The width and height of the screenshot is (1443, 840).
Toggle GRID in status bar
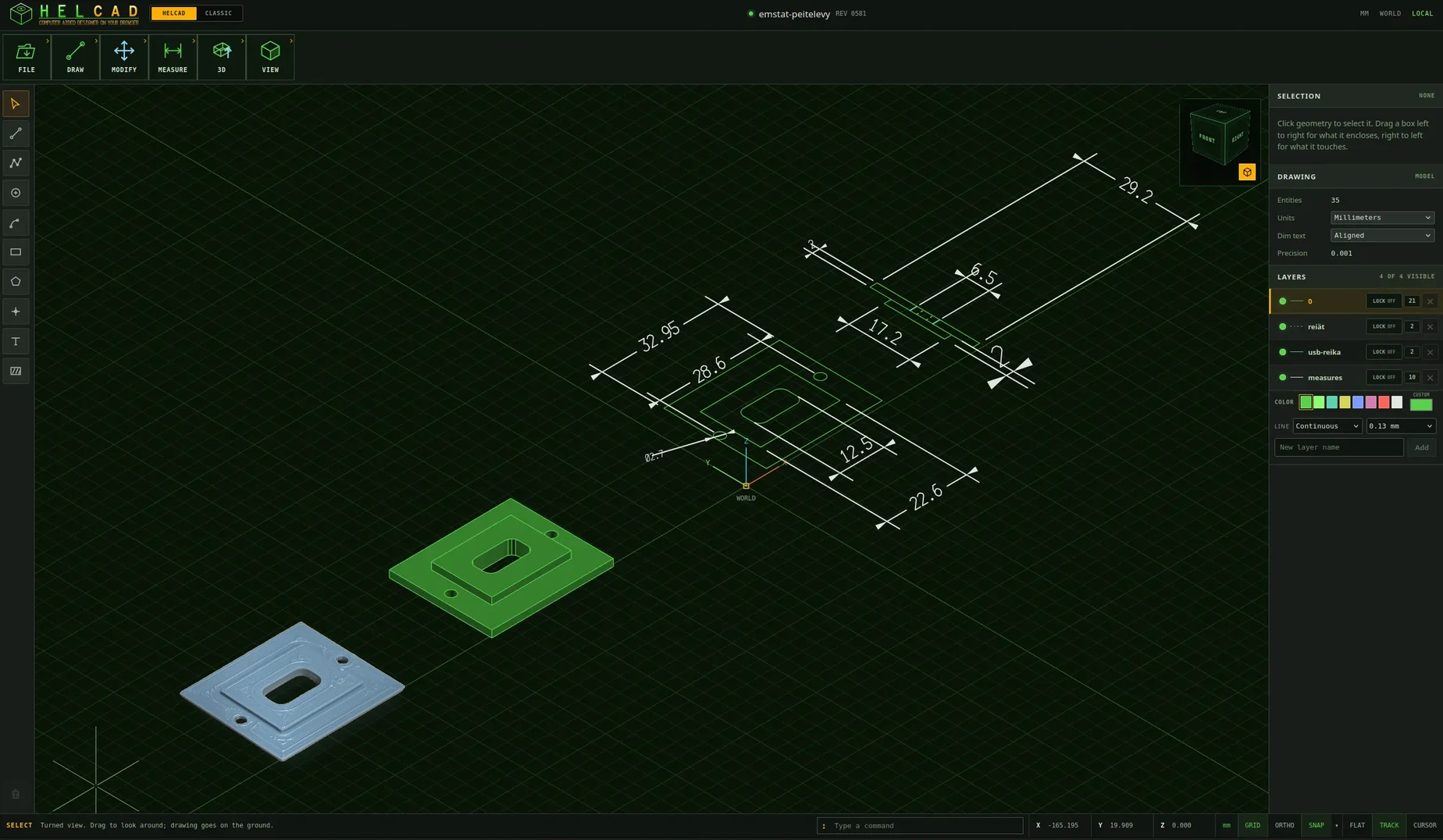(x=1252, y=825)
